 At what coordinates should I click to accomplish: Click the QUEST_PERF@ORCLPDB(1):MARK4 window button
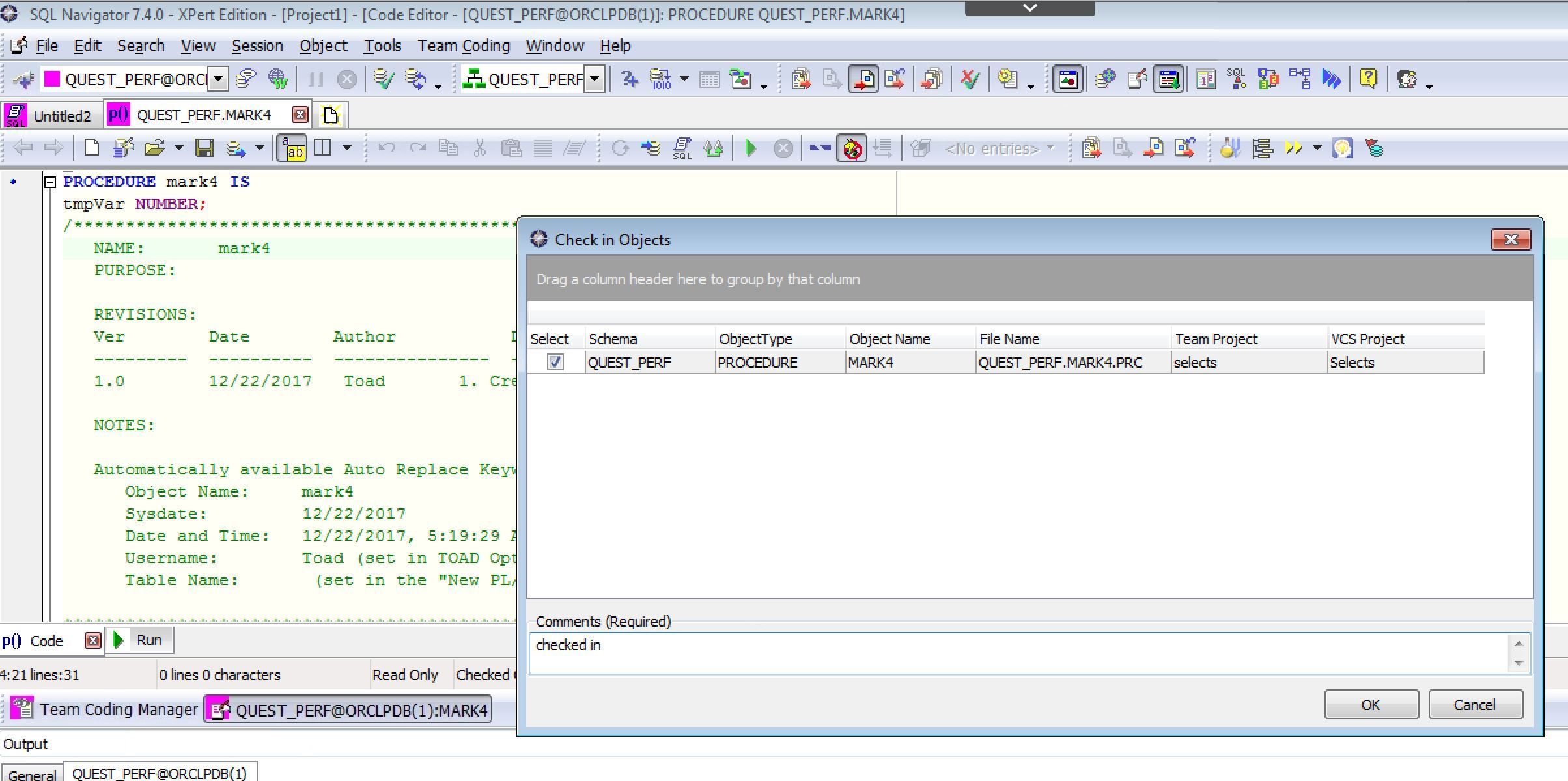tap(348, 710)
